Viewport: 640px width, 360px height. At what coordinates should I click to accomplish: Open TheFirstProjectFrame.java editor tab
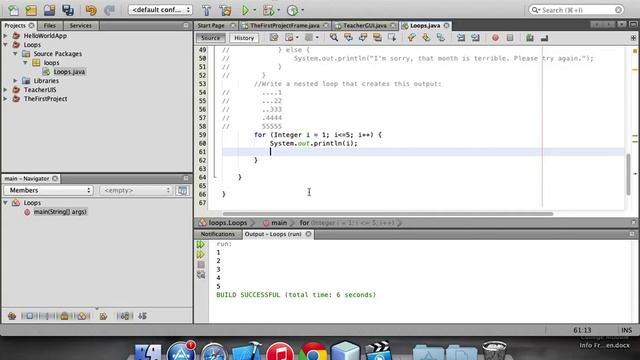(x=285, y=25)
